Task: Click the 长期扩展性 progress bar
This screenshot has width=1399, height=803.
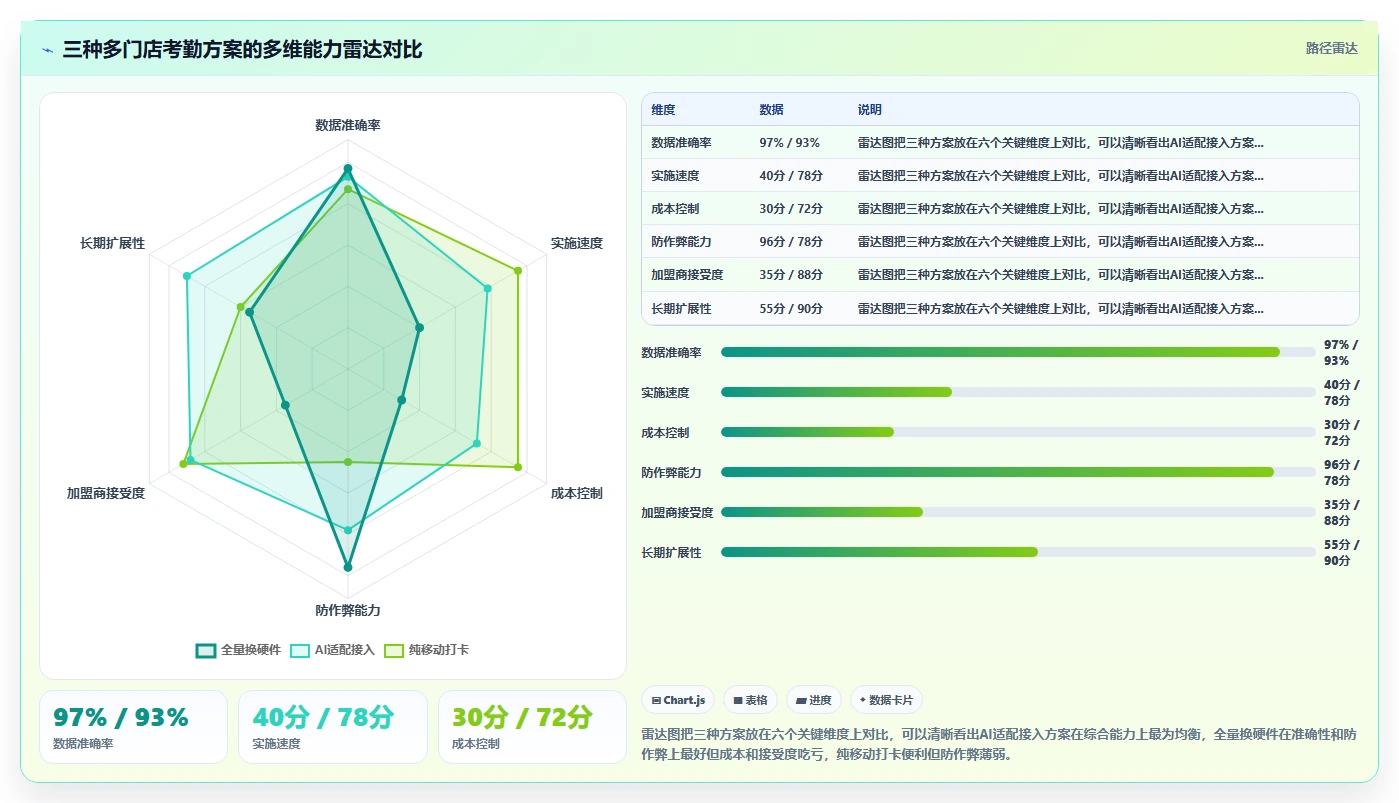Action: (x=1018, y=552)
